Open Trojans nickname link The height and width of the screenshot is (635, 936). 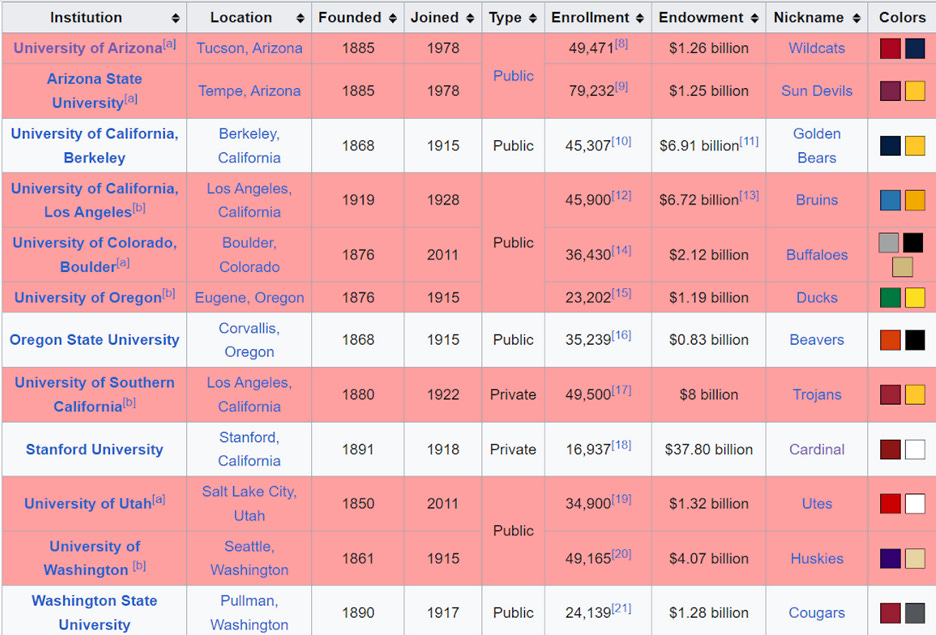click(817, 394)
